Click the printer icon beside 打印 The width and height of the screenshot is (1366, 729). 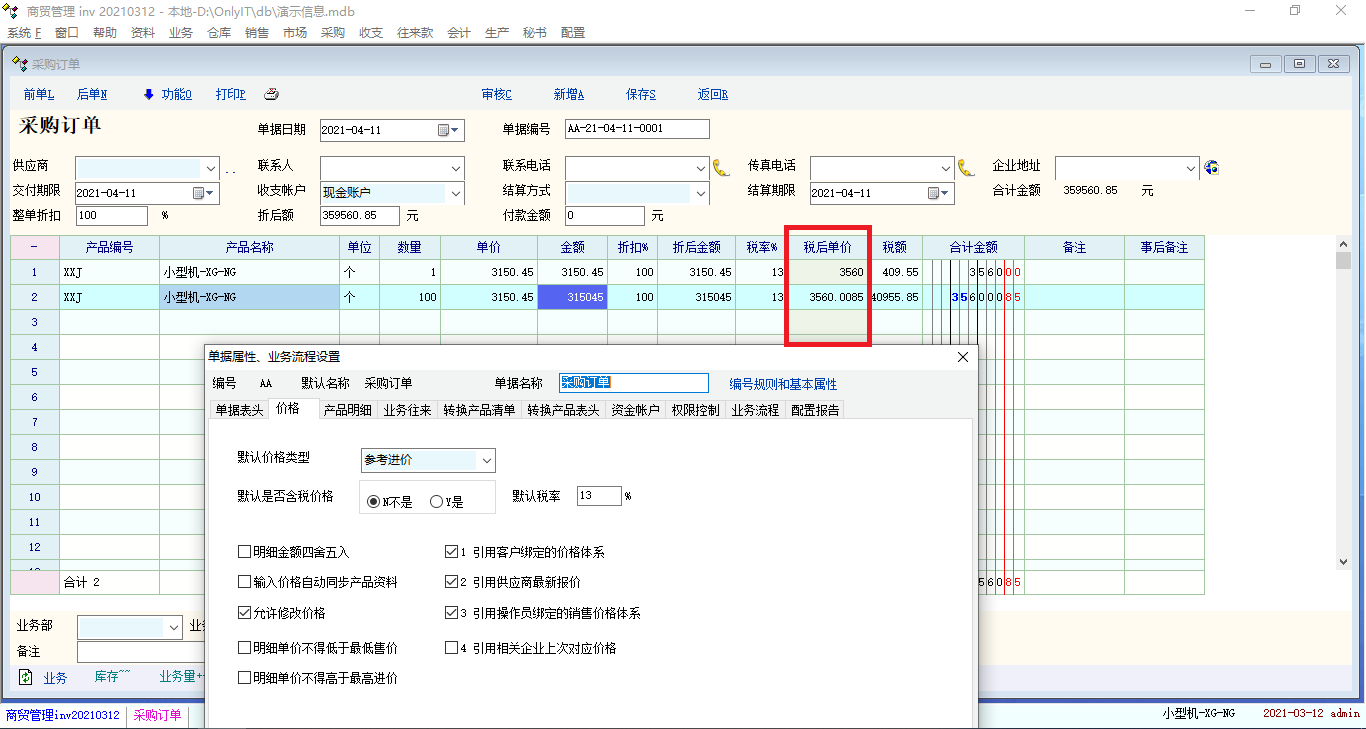point(271,95)
